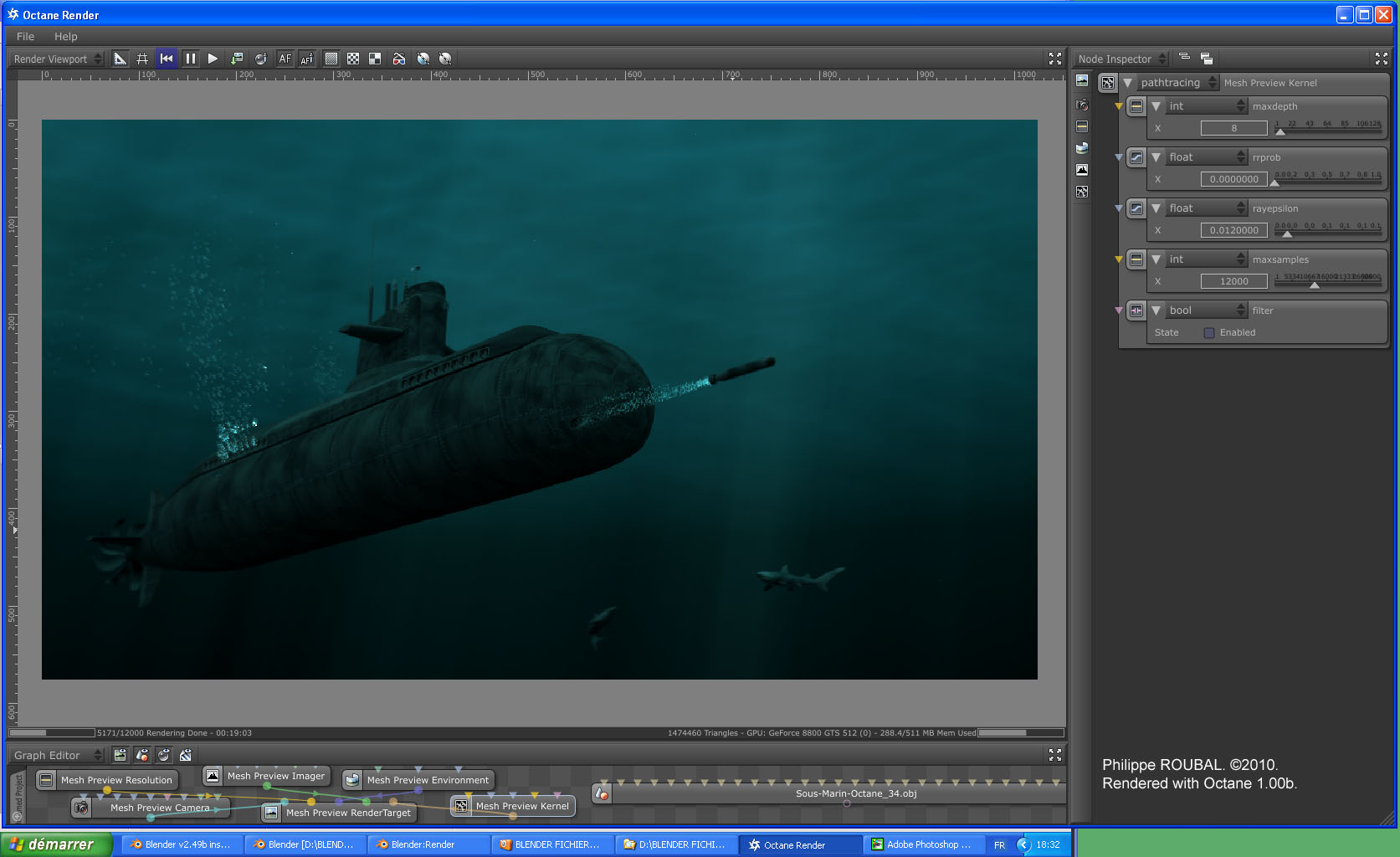The image size is (1400, 857).
Task: Toggle the ruler display icon in viewport toolbar
Action: (120, 59)
